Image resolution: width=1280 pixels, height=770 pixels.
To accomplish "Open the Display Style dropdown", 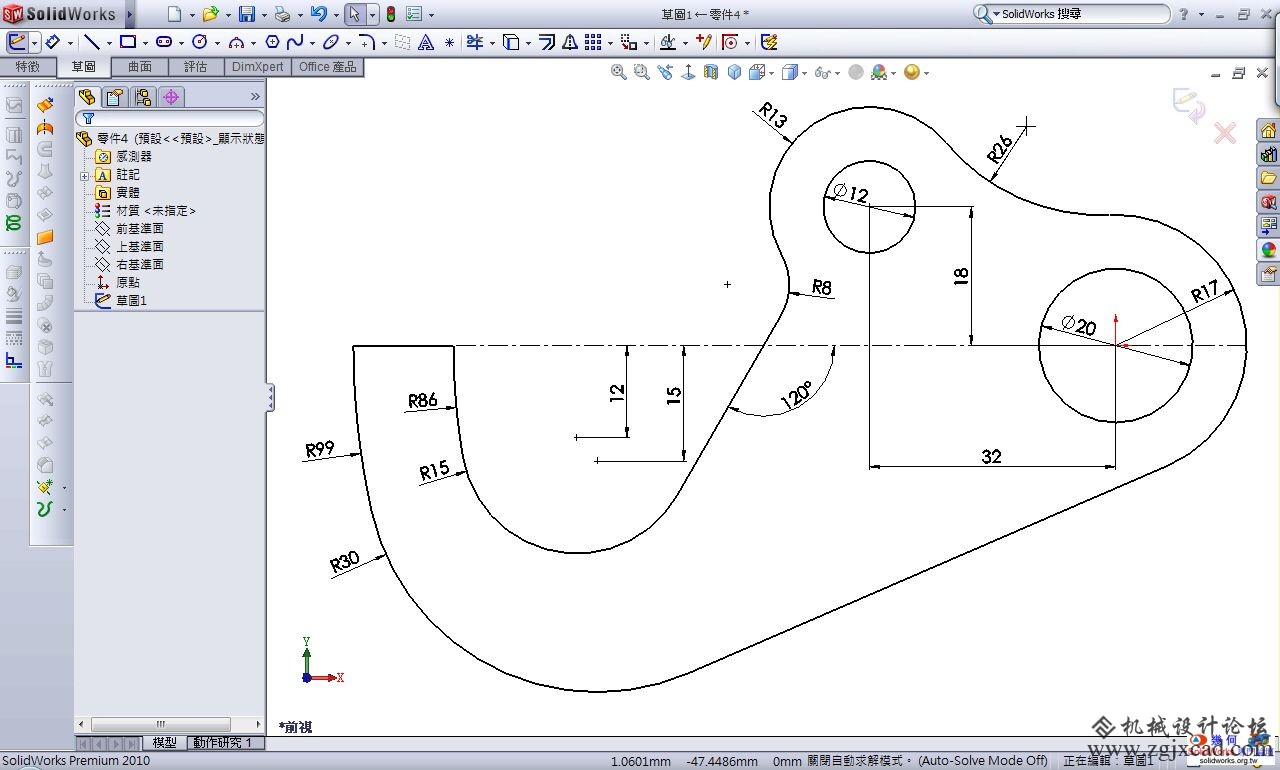I will [804, 73].
